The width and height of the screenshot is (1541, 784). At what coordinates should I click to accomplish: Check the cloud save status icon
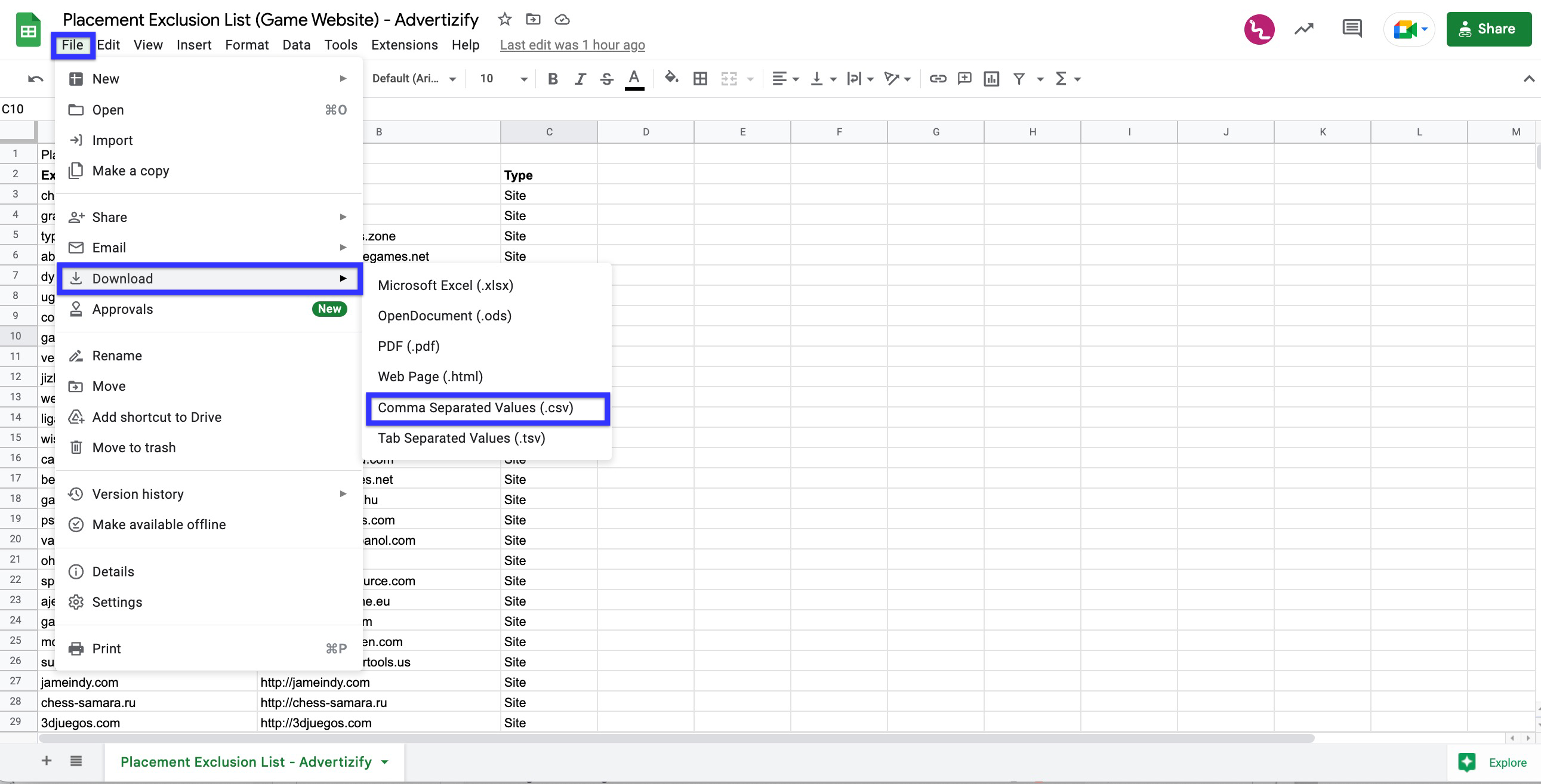coord(562,20)
